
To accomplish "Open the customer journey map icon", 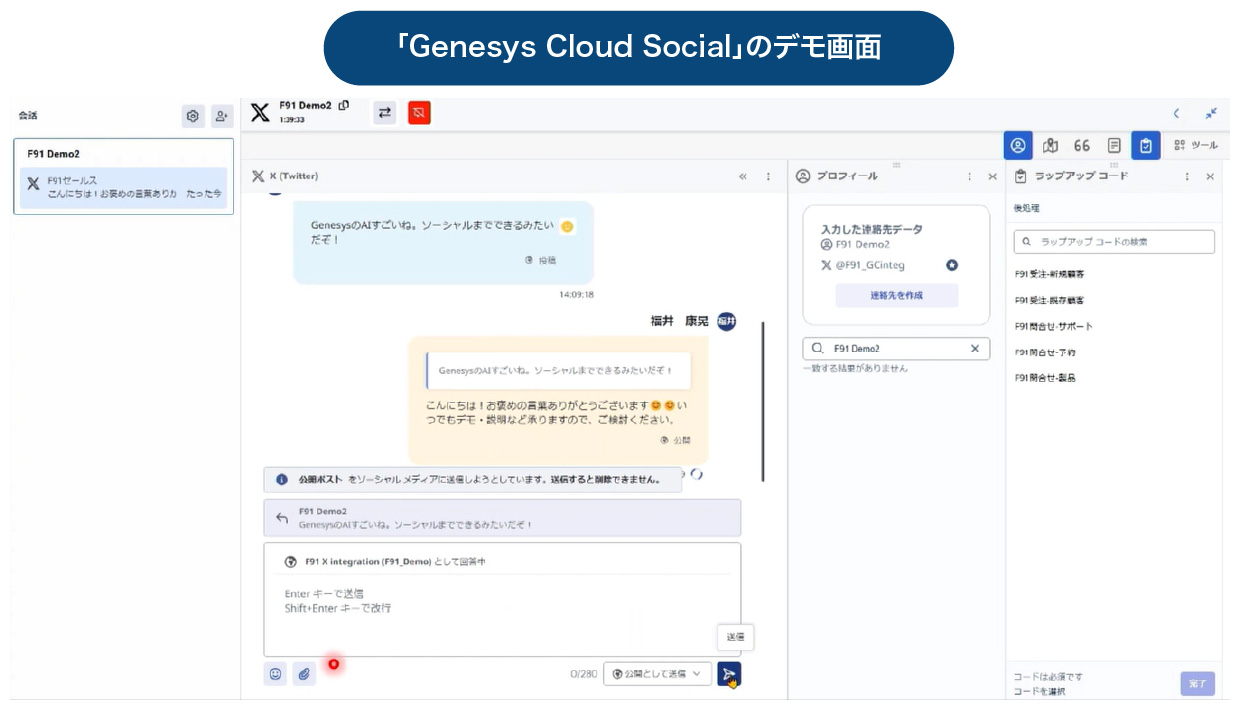I will (x=1050, y=145).
